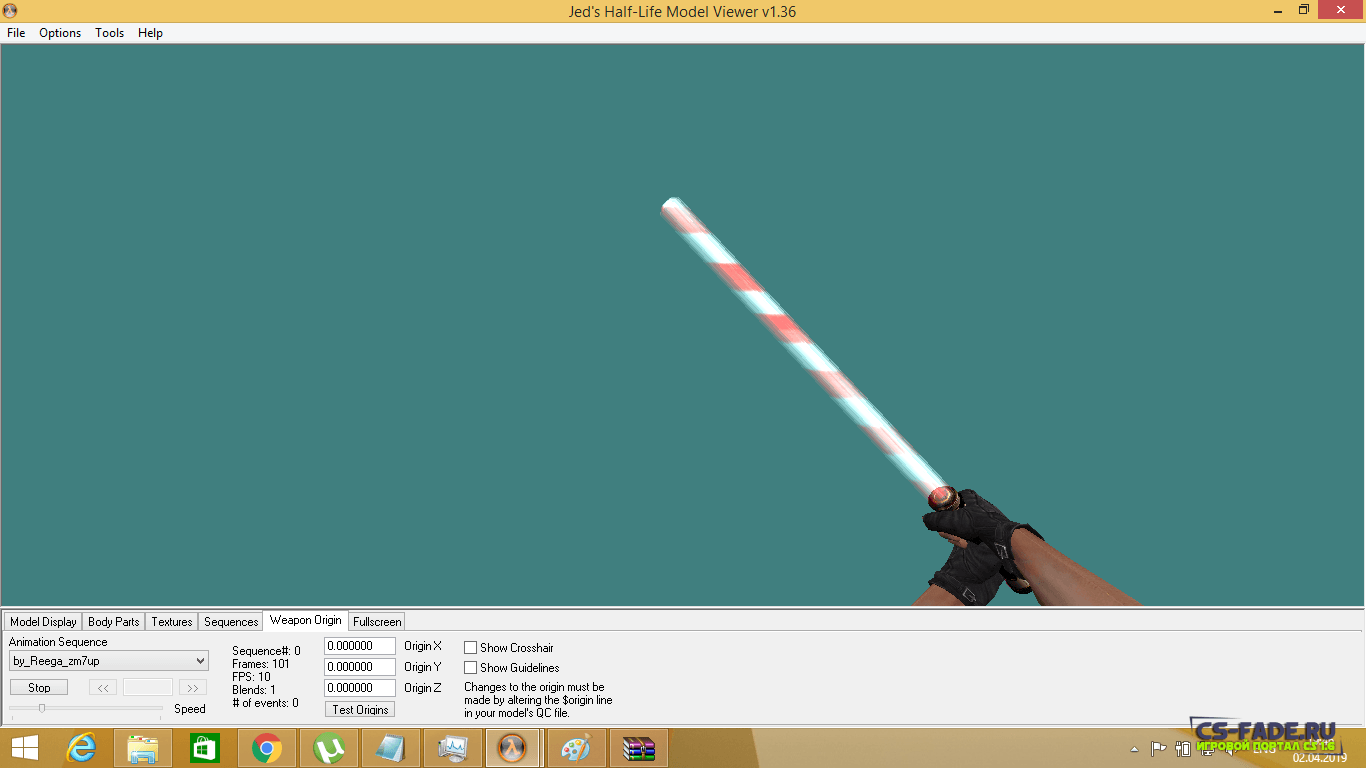Enable the Show Guidelines checkbox

pyautogui.click(x=470, y=668)
